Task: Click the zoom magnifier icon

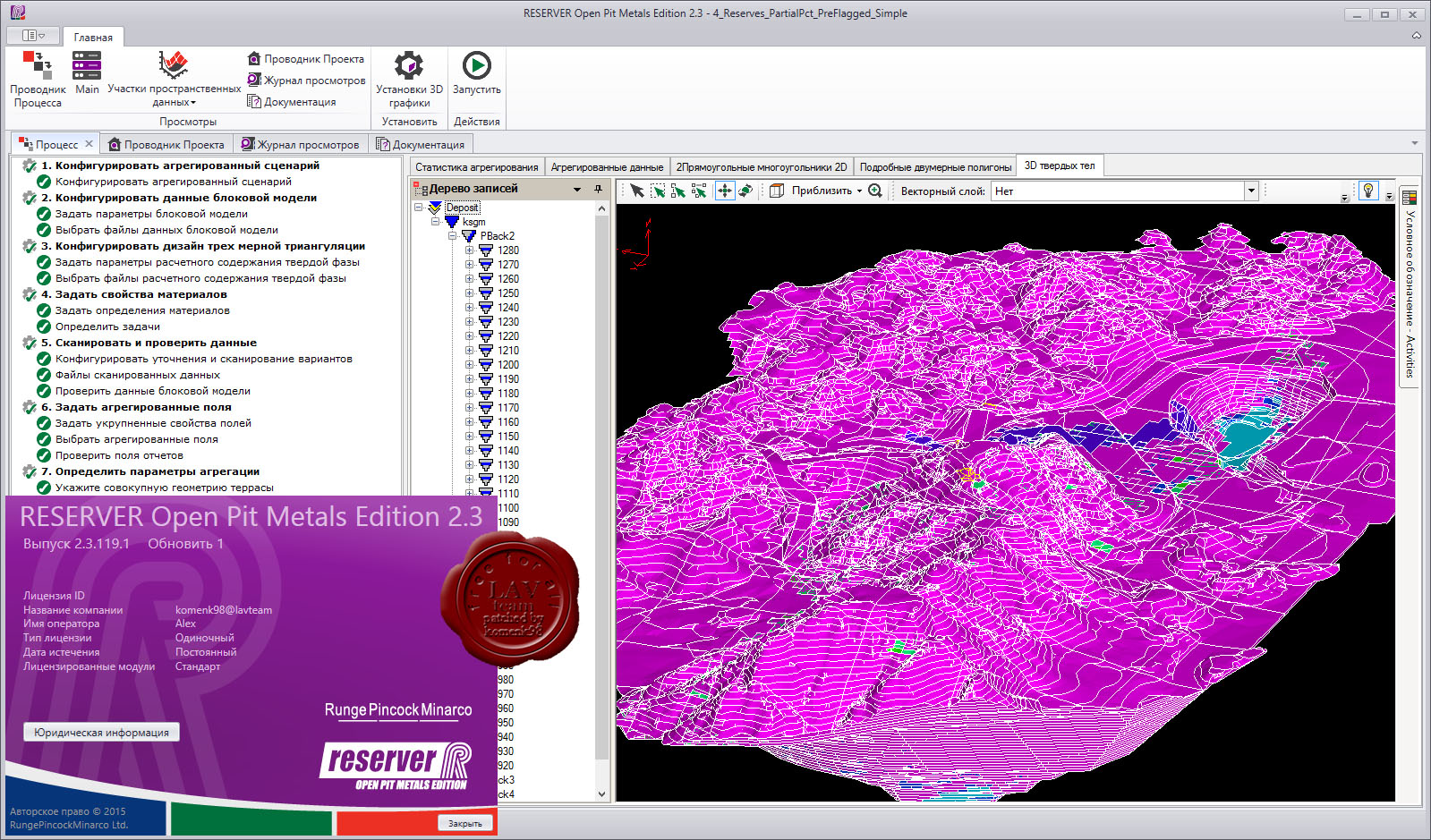Action: (875, 191)
